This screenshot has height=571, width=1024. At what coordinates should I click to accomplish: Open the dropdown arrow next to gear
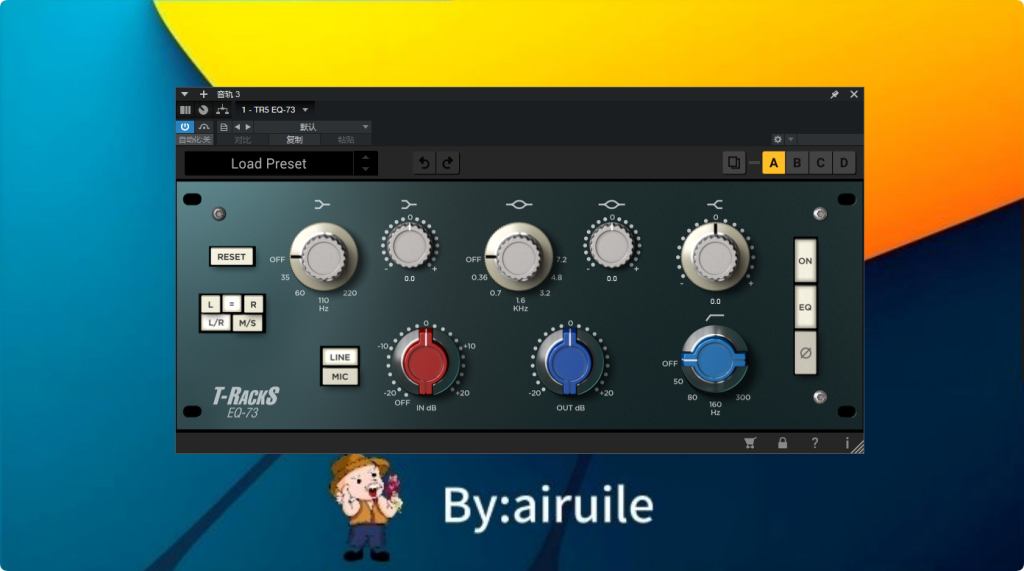(x=791, y=139)
